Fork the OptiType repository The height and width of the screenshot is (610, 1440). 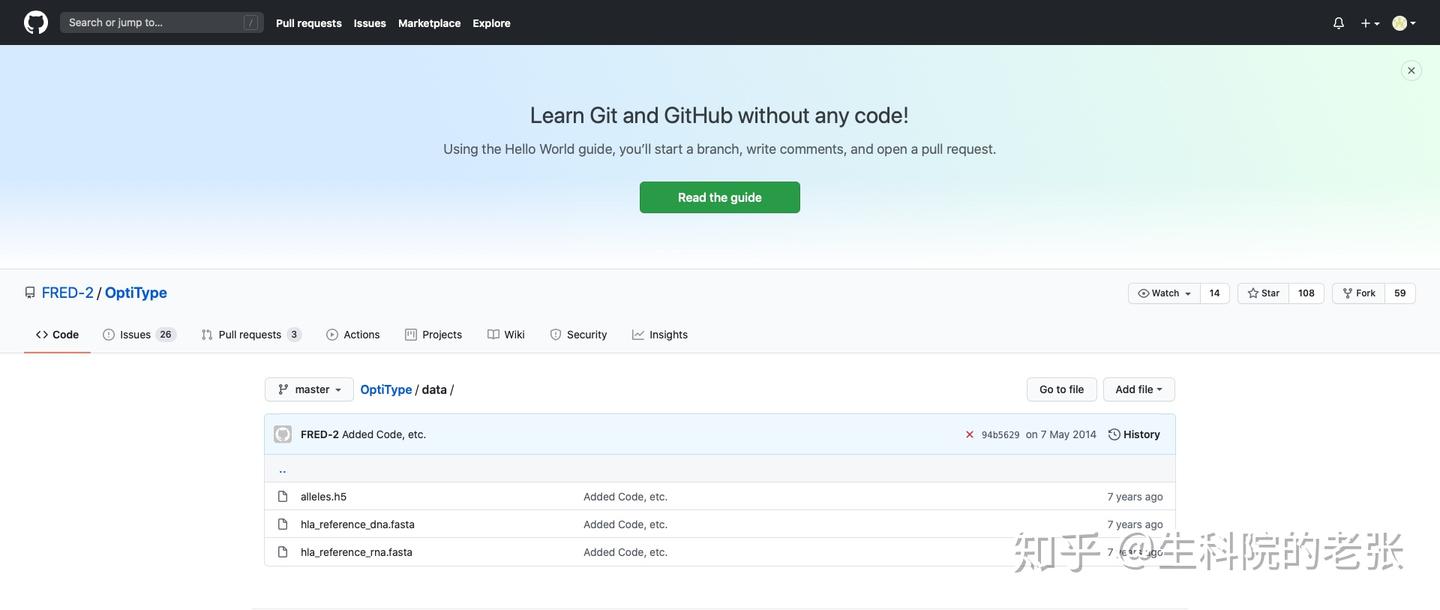coord(1359,293)
